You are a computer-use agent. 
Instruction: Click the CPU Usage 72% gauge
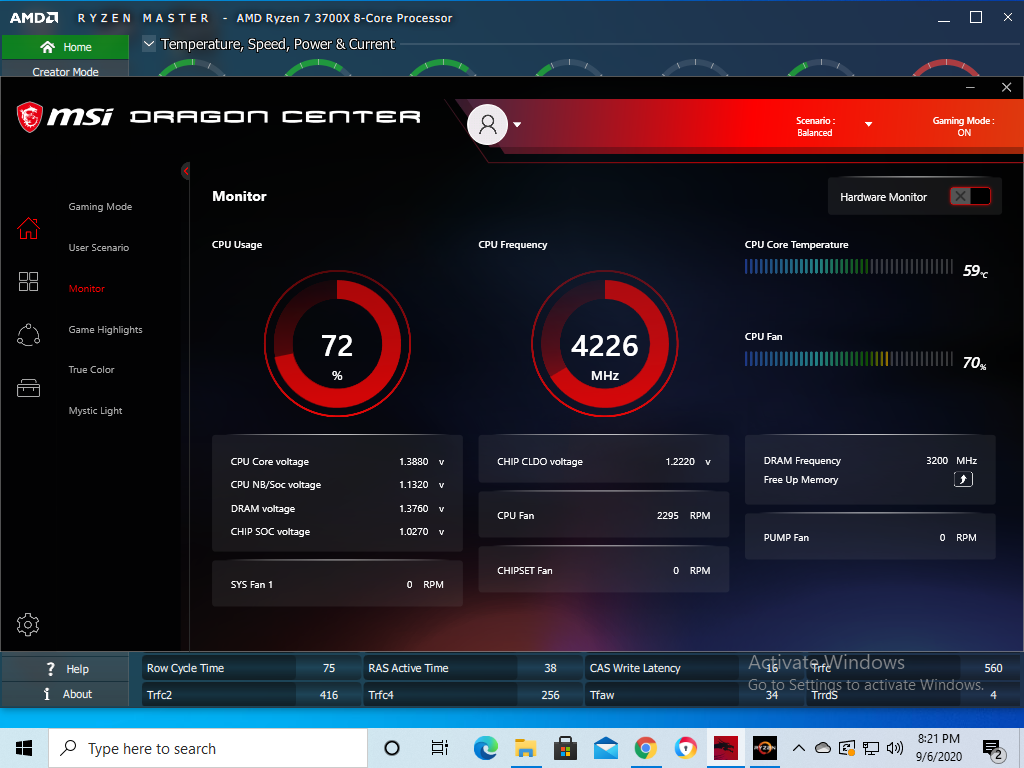pyautogui.click(x=337, y=344)
